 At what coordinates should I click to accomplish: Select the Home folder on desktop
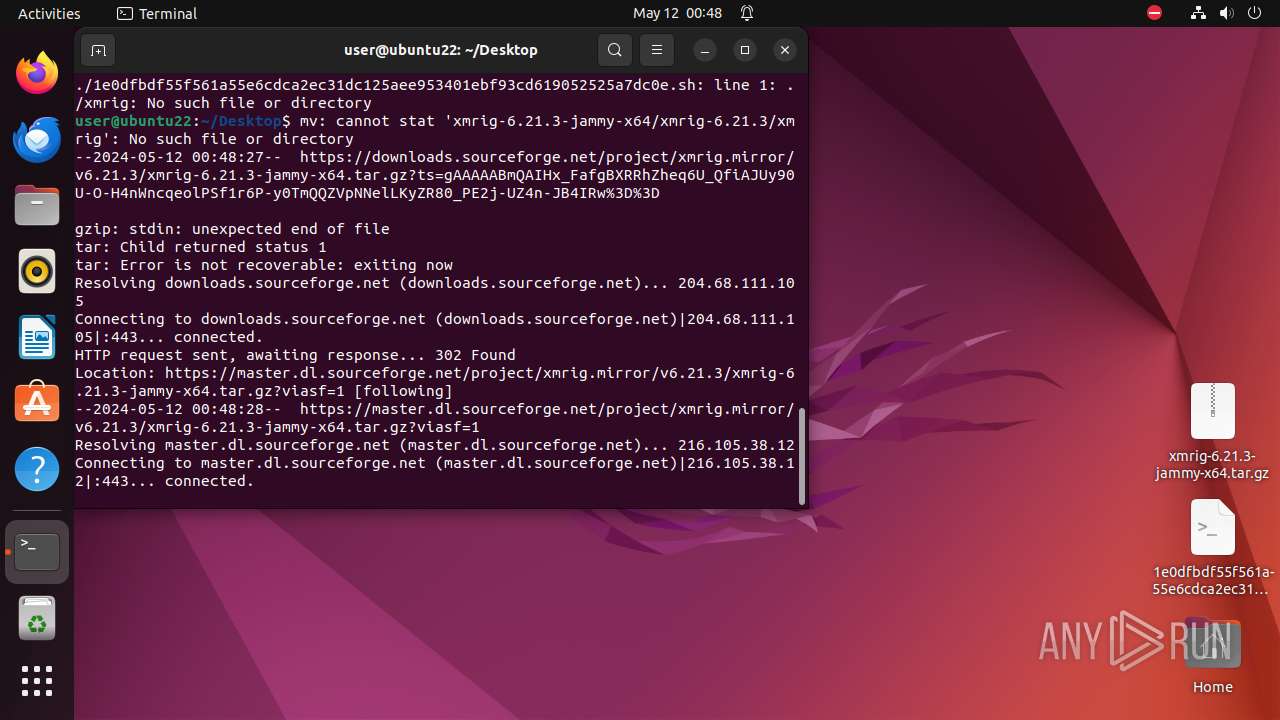(x=1212, y=655)
